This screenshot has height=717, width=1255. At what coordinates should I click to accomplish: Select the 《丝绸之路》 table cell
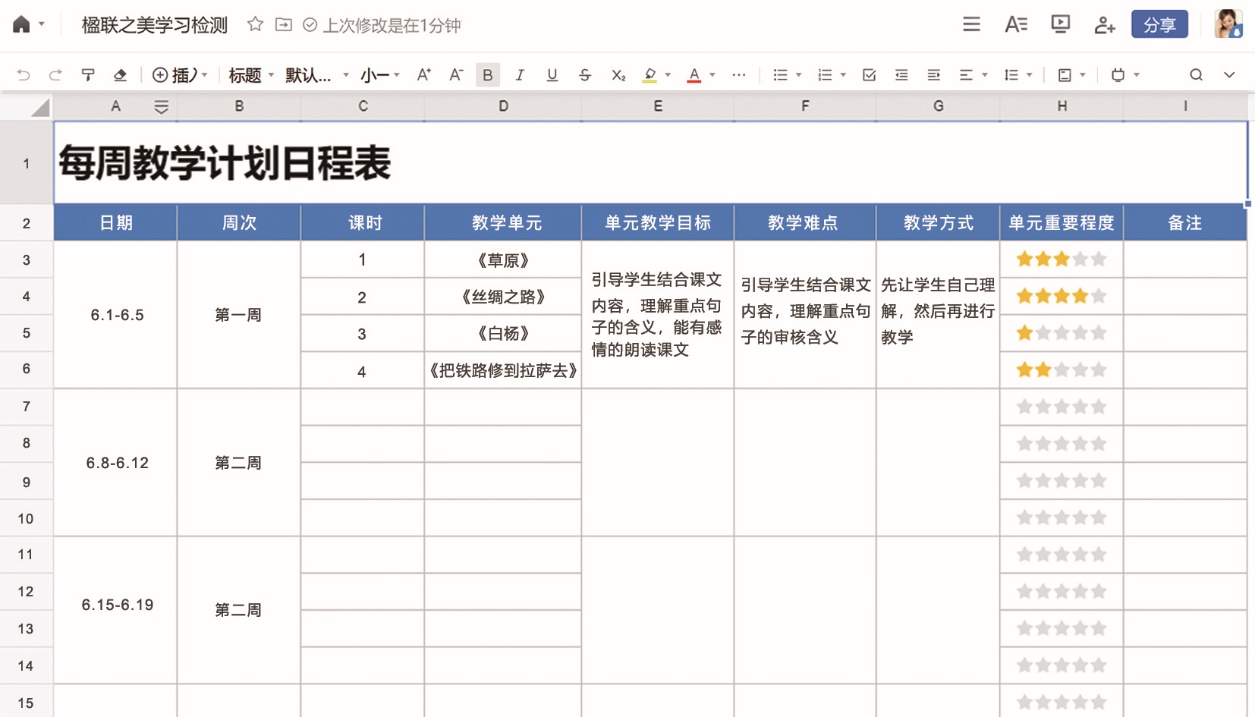click(503, 297)
